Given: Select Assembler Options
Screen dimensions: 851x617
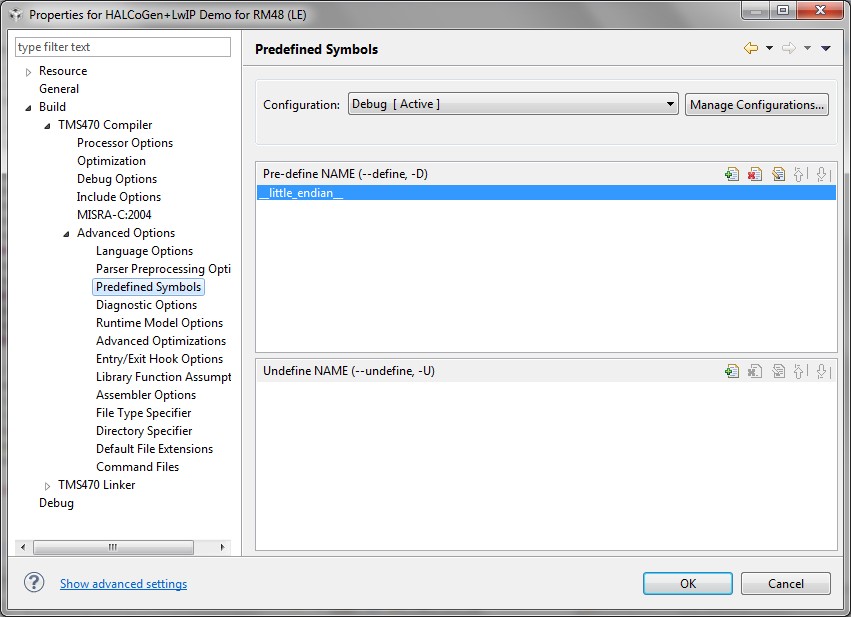Looking at the screenshot, I should pyautogui.click(x=145, y=395).
